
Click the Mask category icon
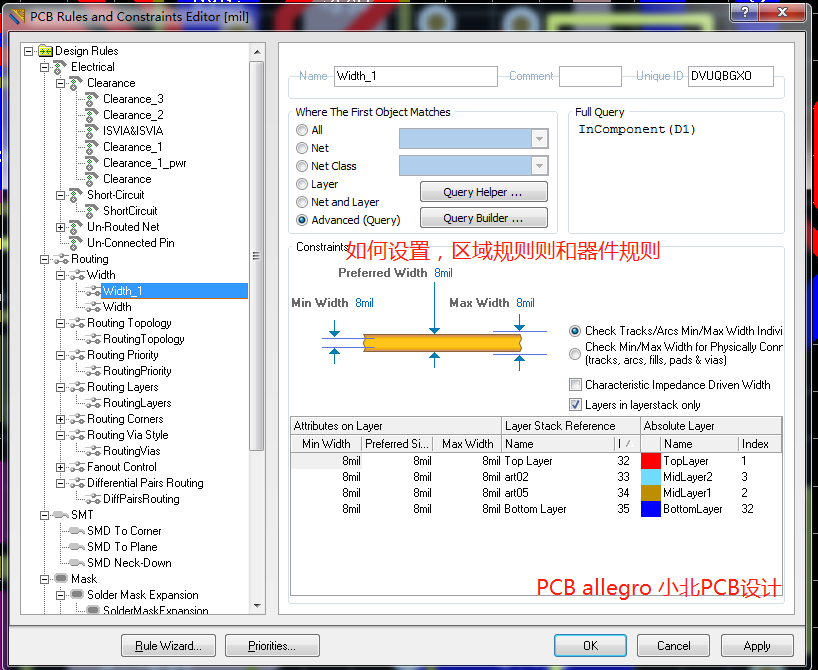(61, 579)
